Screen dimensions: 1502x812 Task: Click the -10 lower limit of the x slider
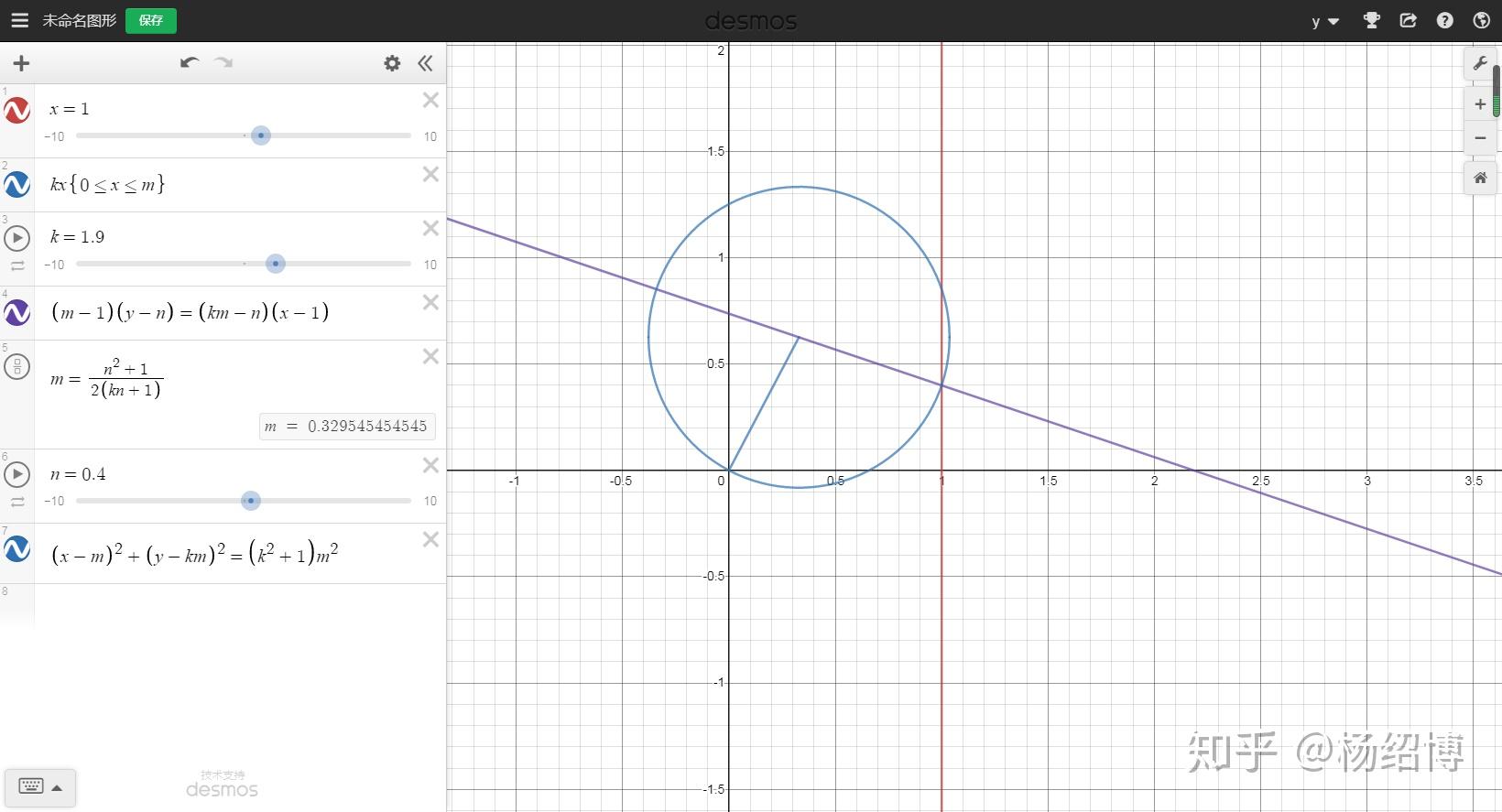click(x=54, y=136)
